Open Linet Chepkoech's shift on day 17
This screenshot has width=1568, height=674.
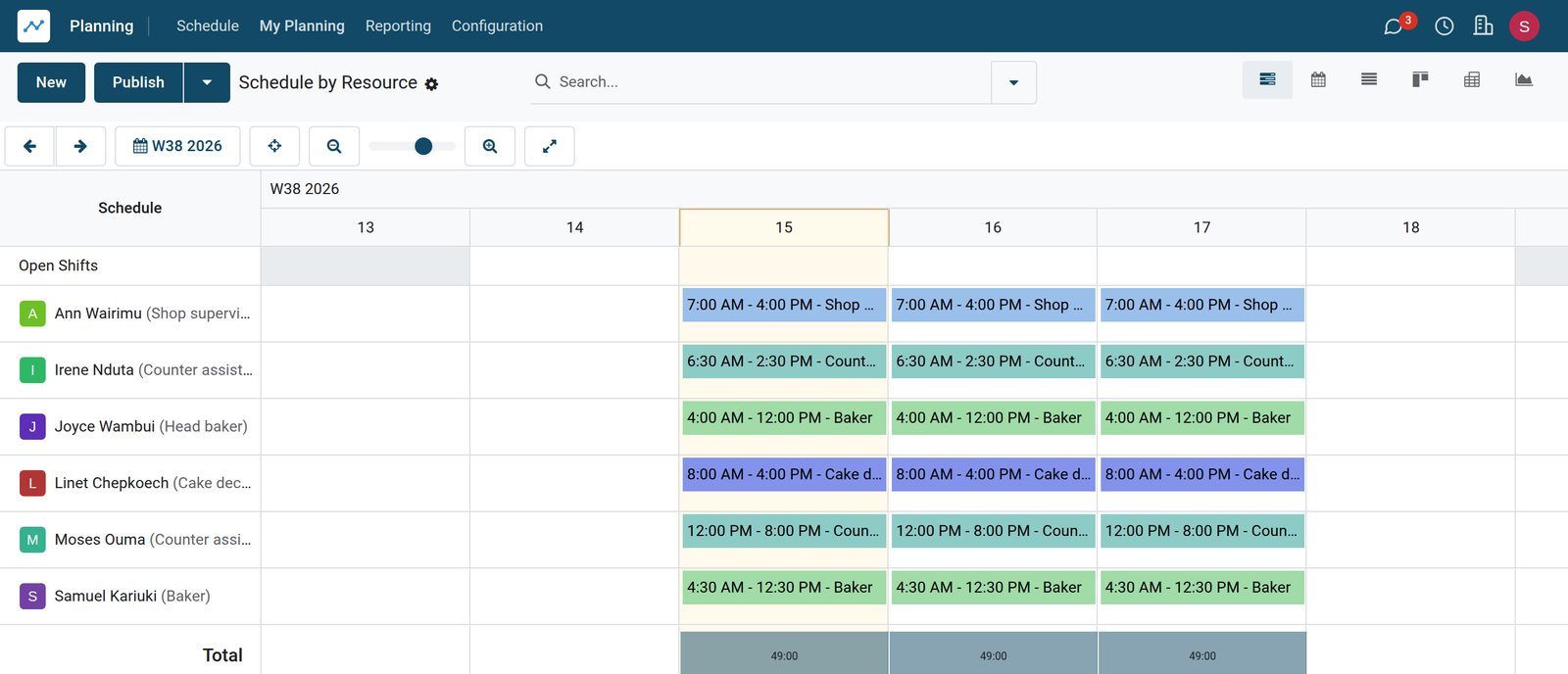[1202, 474]
